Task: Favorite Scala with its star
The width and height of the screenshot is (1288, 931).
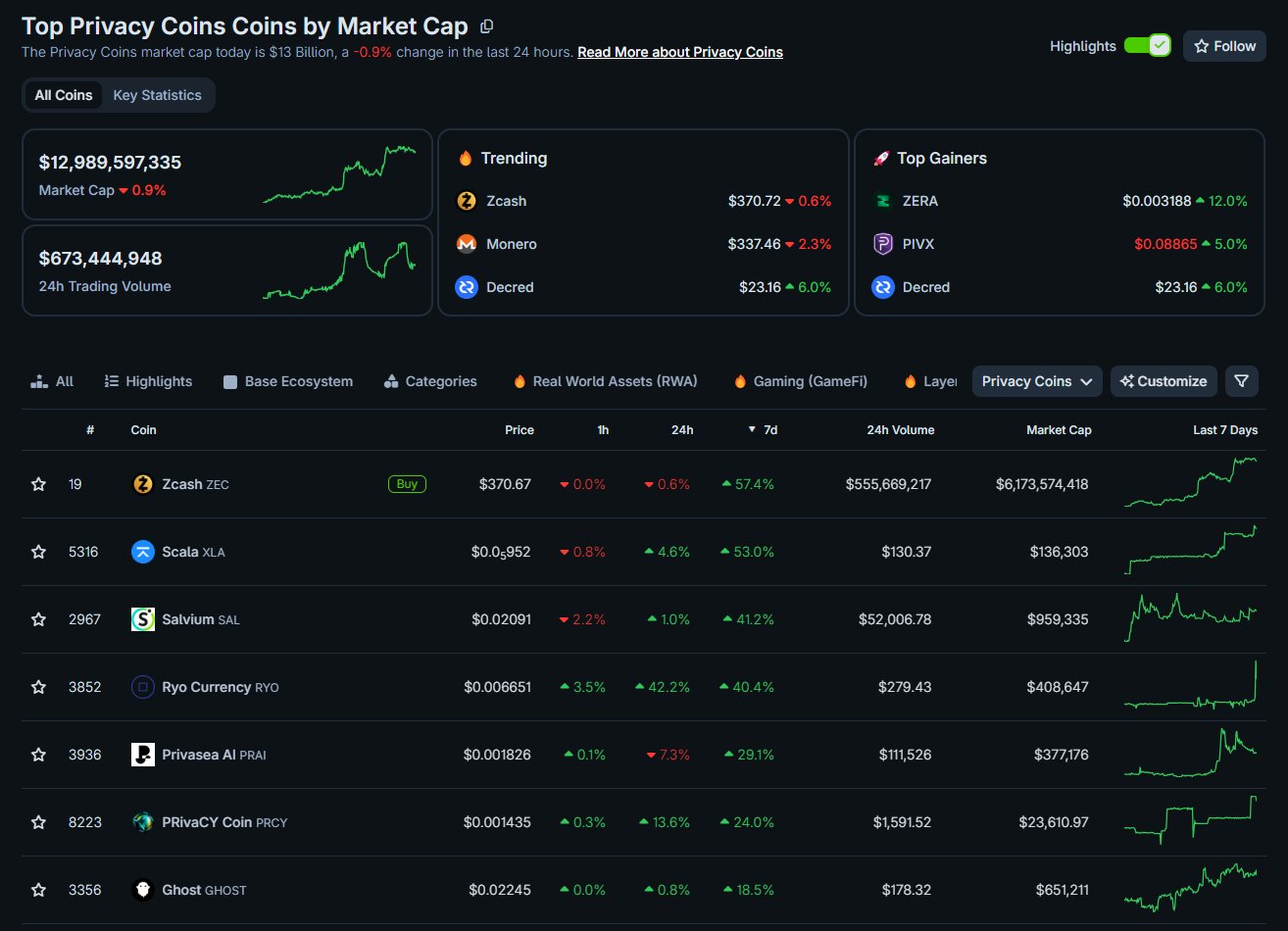Action: (x=38, y=552)
